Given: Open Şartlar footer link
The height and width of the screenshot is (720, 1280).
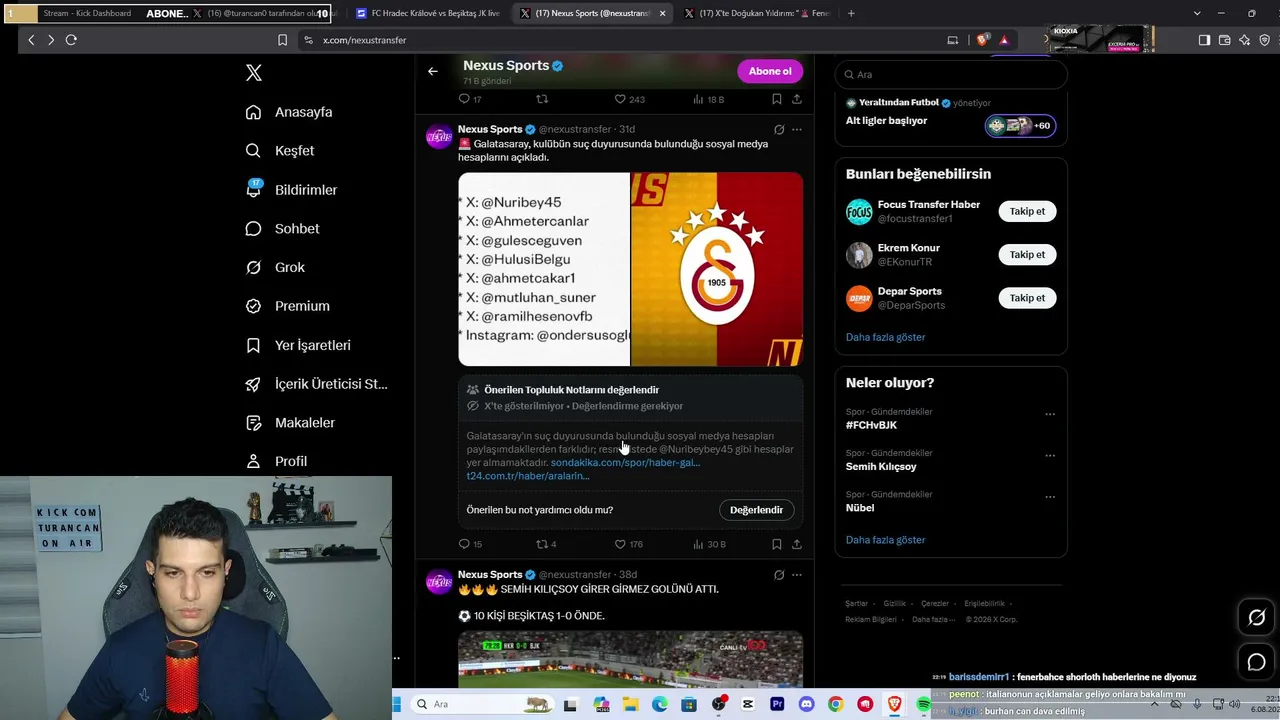Looking at the screenshot, I should coord(856,604).
